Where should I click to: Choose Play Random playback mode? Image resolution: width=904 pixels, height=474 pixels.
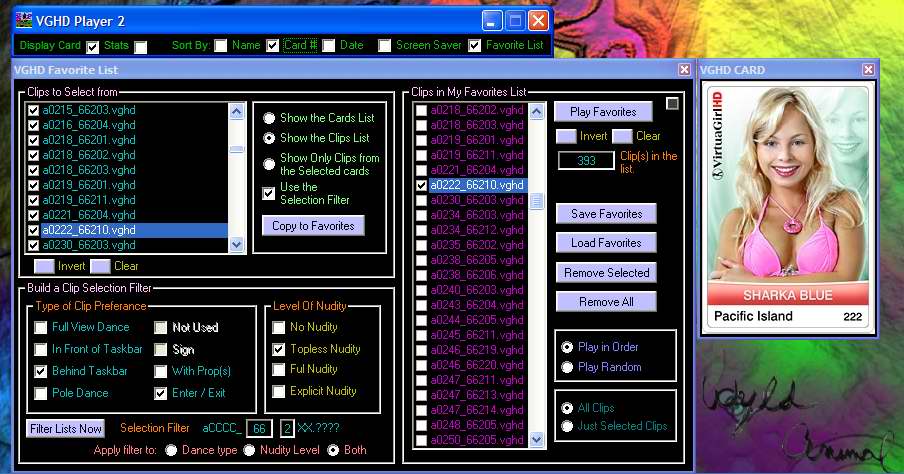point(568,367)
